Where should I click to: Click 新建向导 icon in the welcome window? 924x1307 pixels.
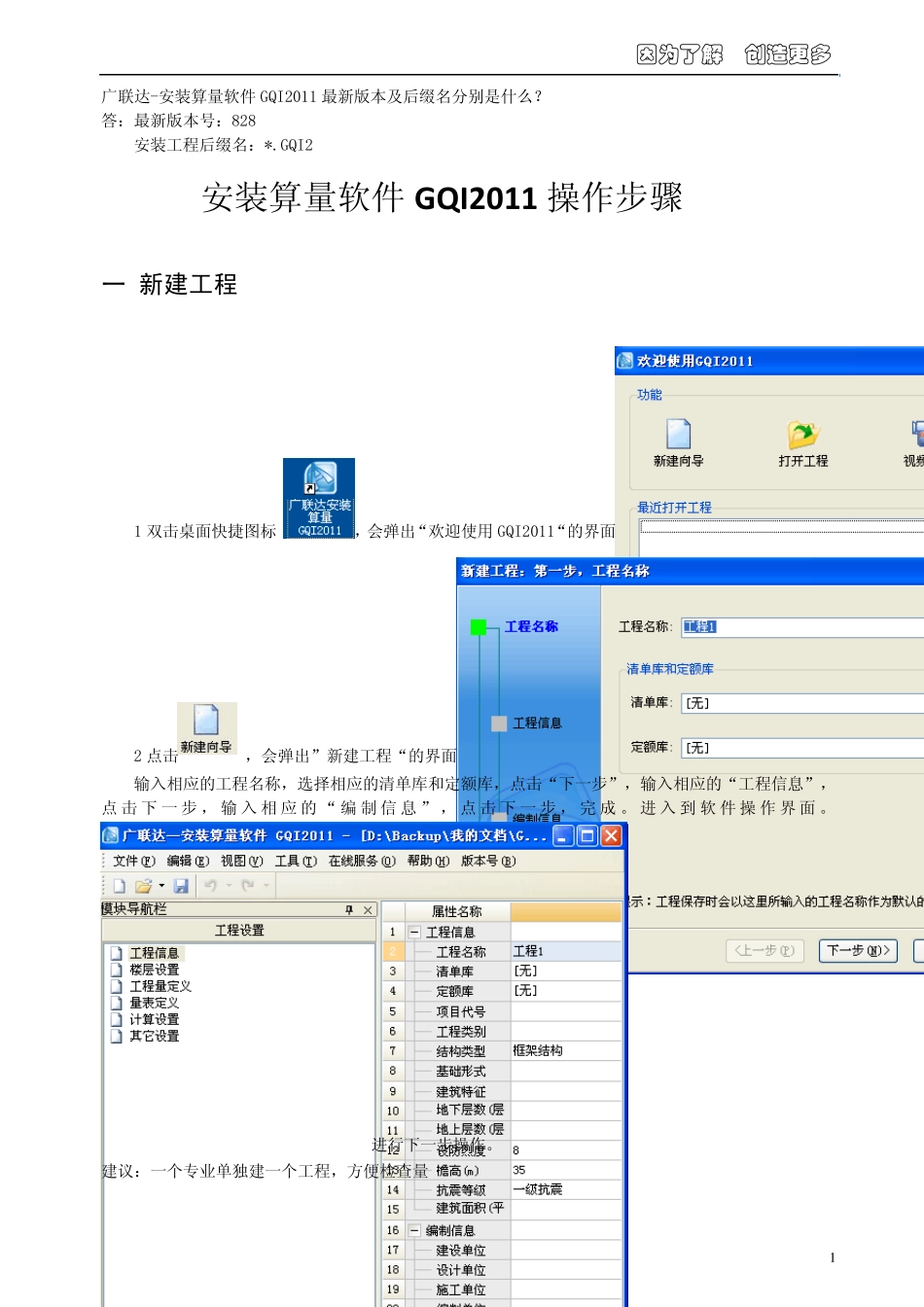(x=679, y=434)
